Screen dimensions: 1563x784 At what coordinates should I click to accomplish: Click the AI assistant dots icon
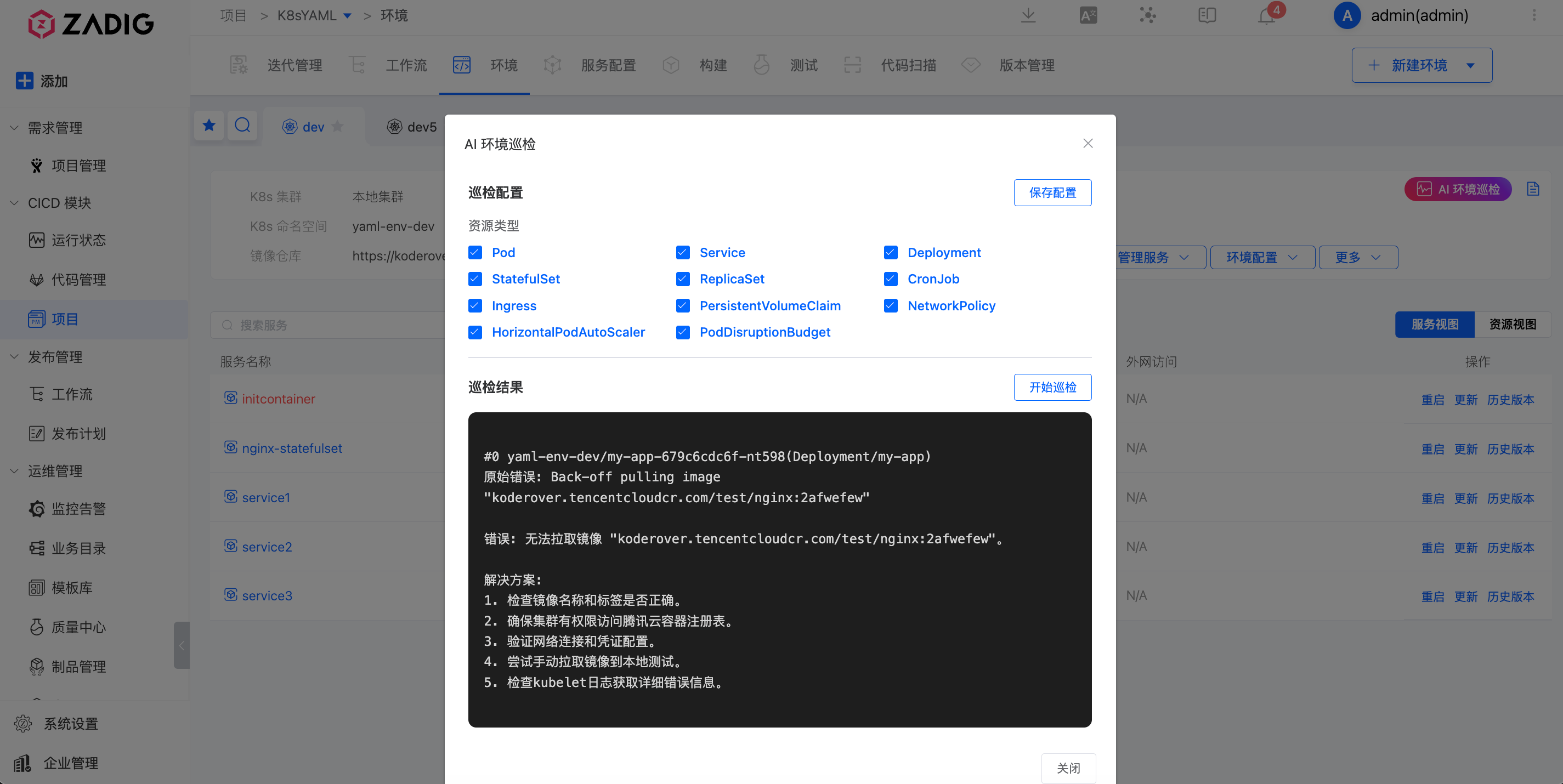pyautogui.click(x=1147, y=15)
